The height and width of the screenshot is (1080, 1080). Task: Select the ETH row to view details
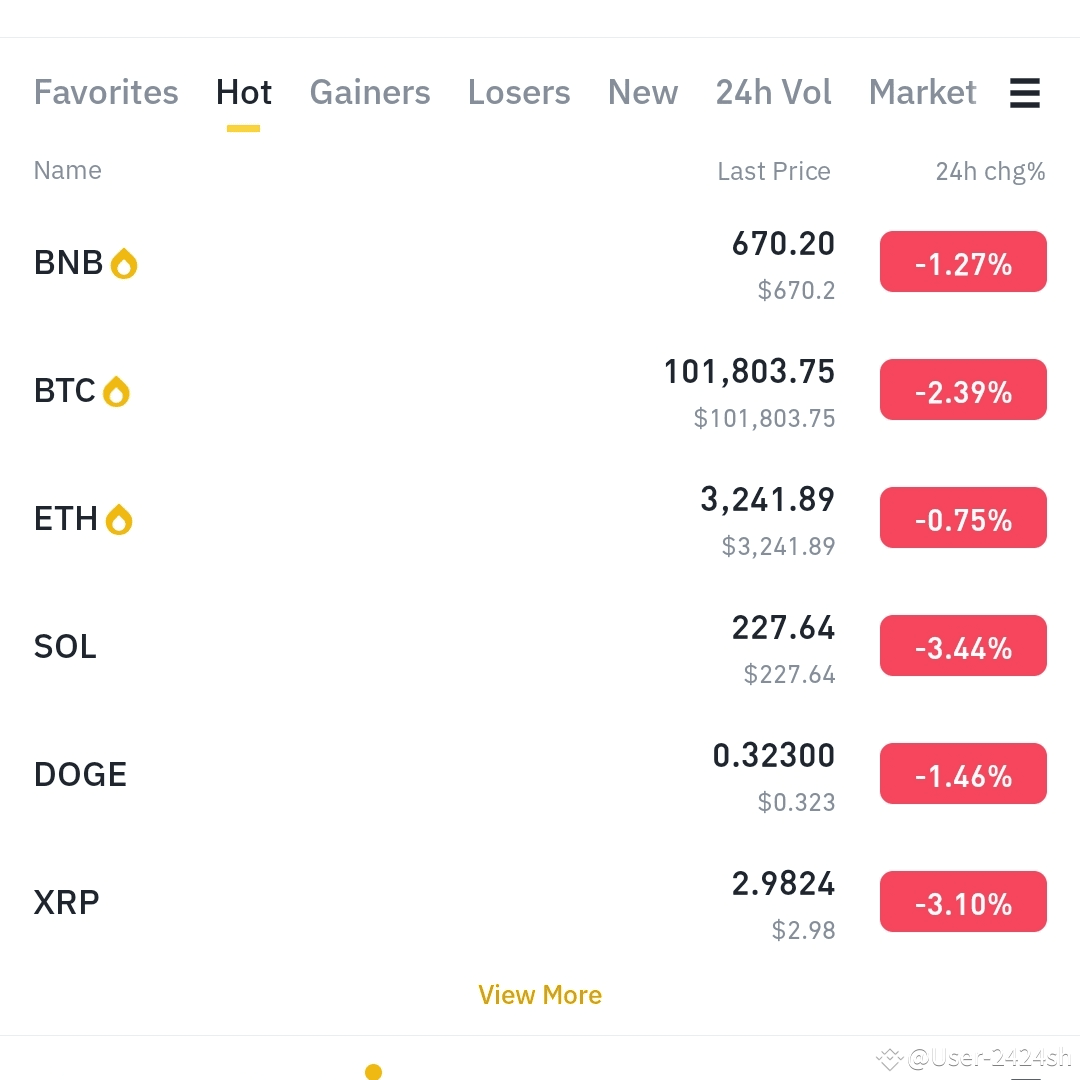point(400,519)
